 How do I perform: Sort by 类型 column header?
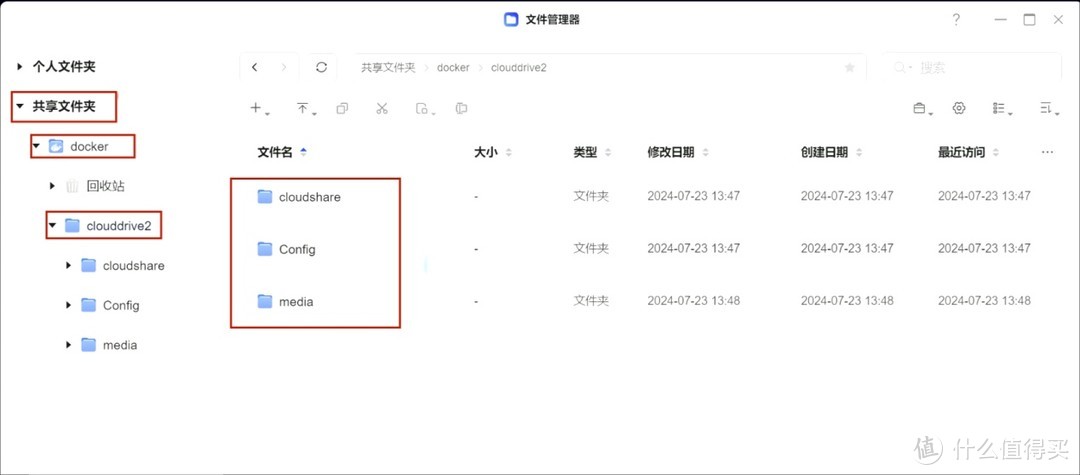(585, 152)
